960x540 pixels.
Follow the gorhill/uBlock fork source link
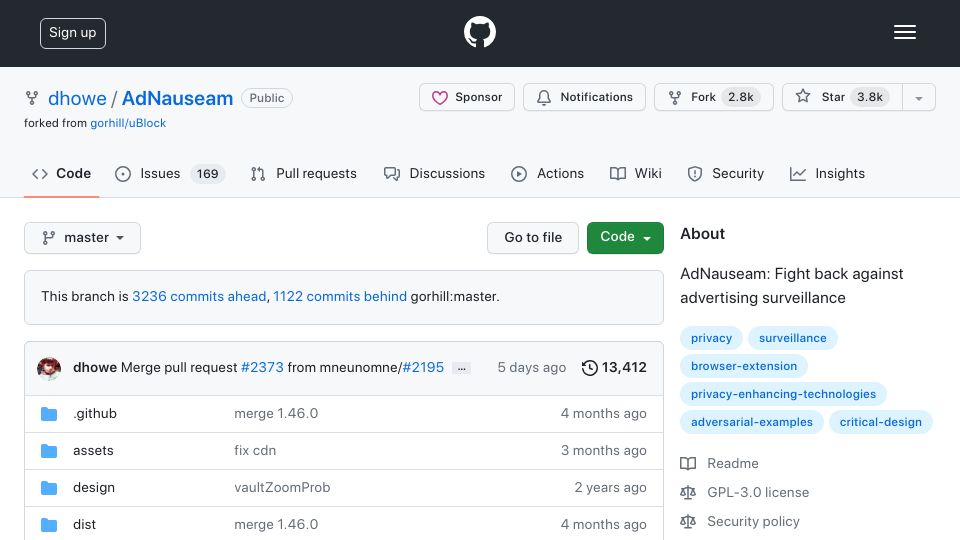tap(128, 123)
